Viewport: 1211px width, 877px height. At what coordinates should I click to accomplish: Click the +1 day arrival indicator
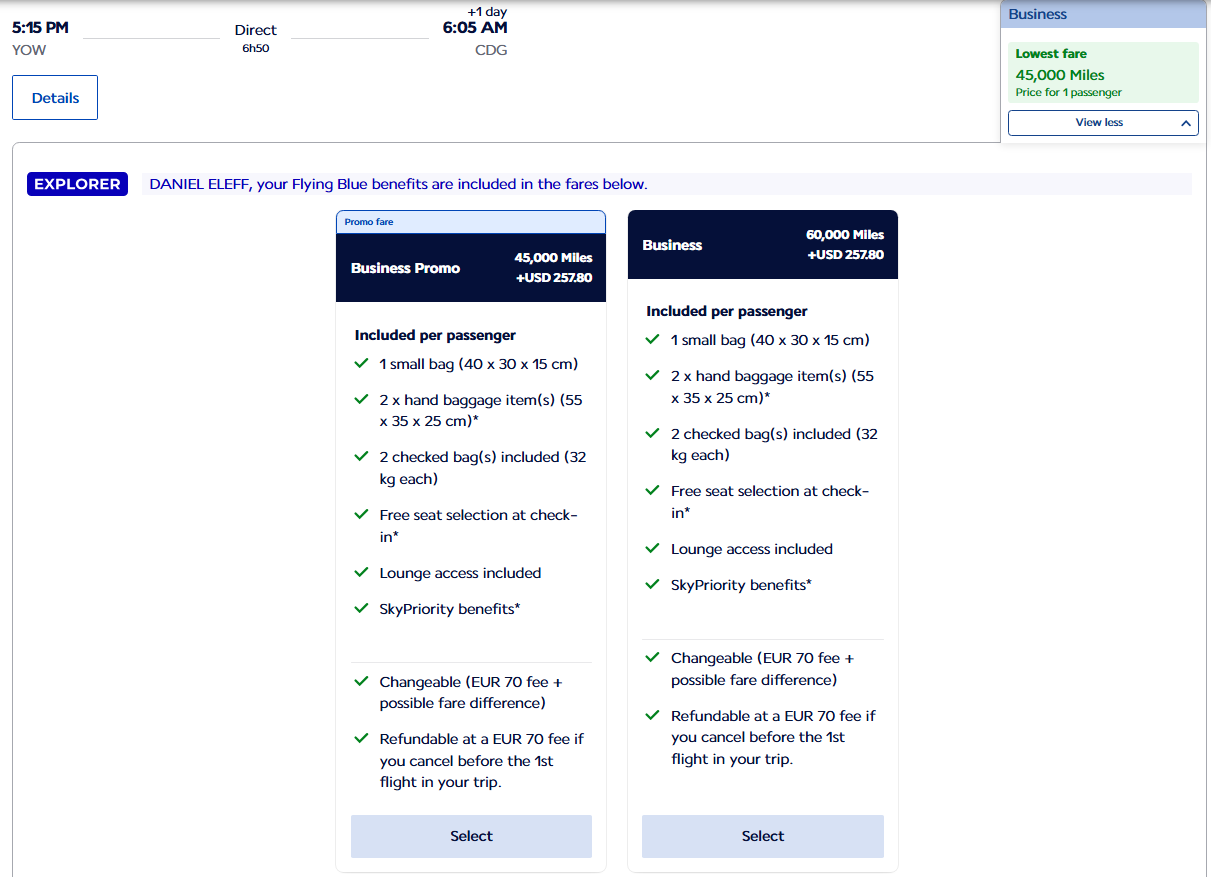(x=487, y=11)
